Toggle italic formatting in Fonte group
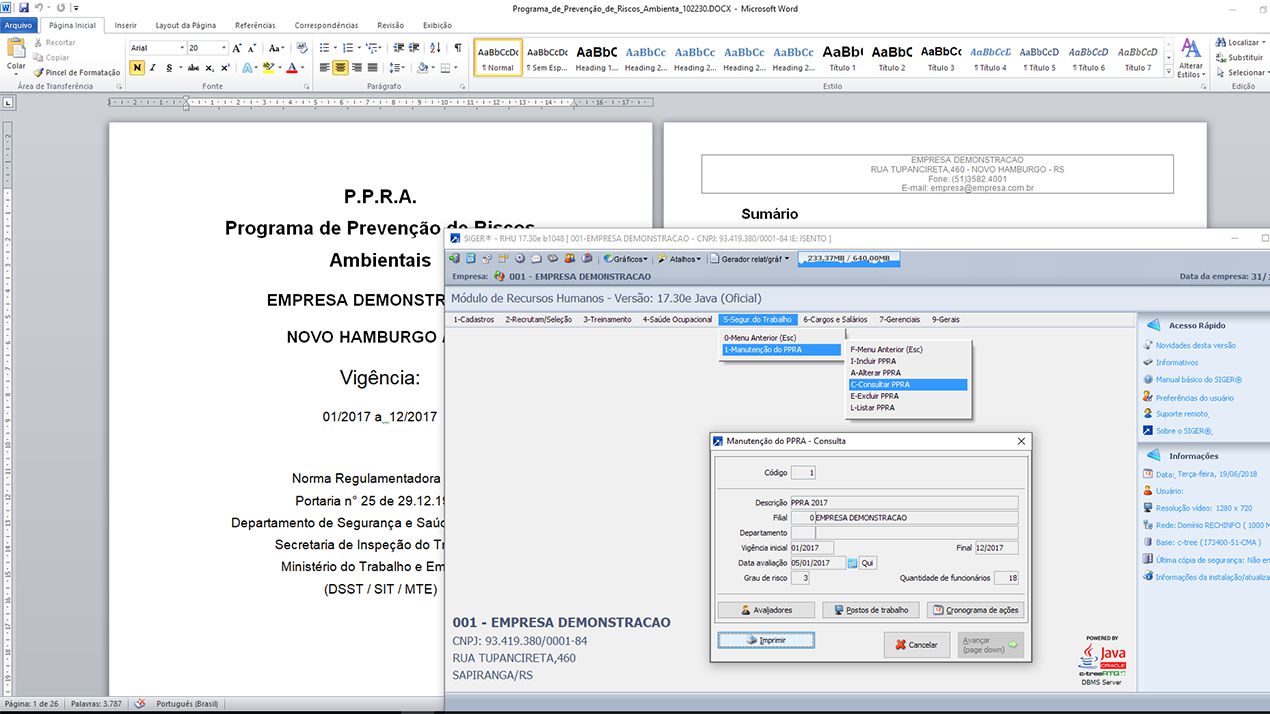Viewport: 1270px width, 714px height. [153, 68]
